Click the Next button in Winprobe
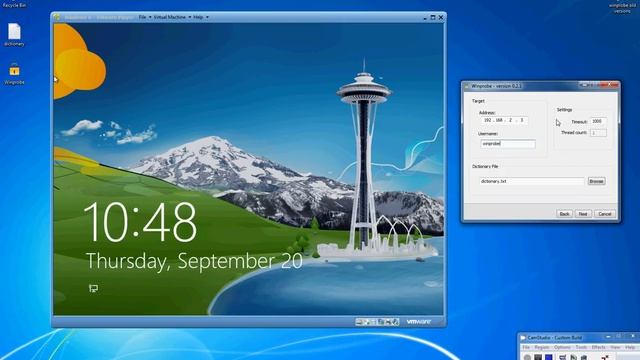Screen dimensions: 640x360 click(x=583, y=214)
